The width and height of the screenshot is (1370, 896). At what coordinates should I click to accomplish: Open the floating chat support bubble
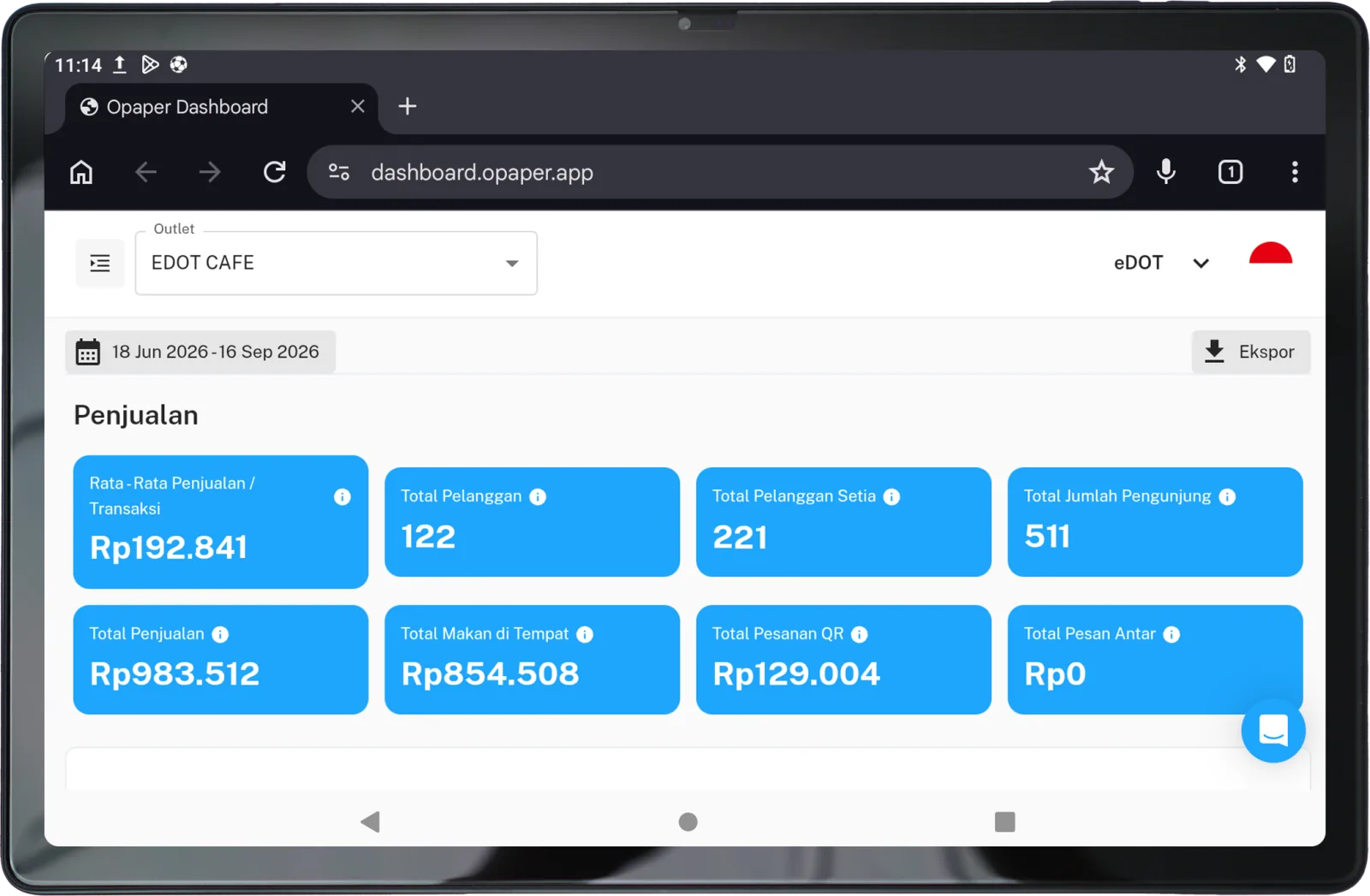coord(1273,731)
